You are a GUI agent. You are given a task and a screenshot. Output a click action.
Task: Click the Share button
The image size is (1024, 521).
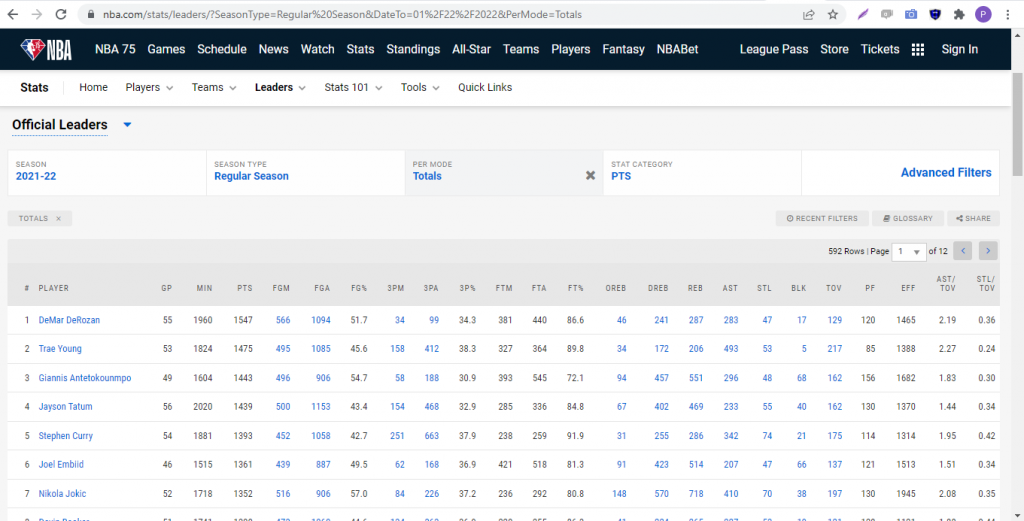[x=973, y=219]
